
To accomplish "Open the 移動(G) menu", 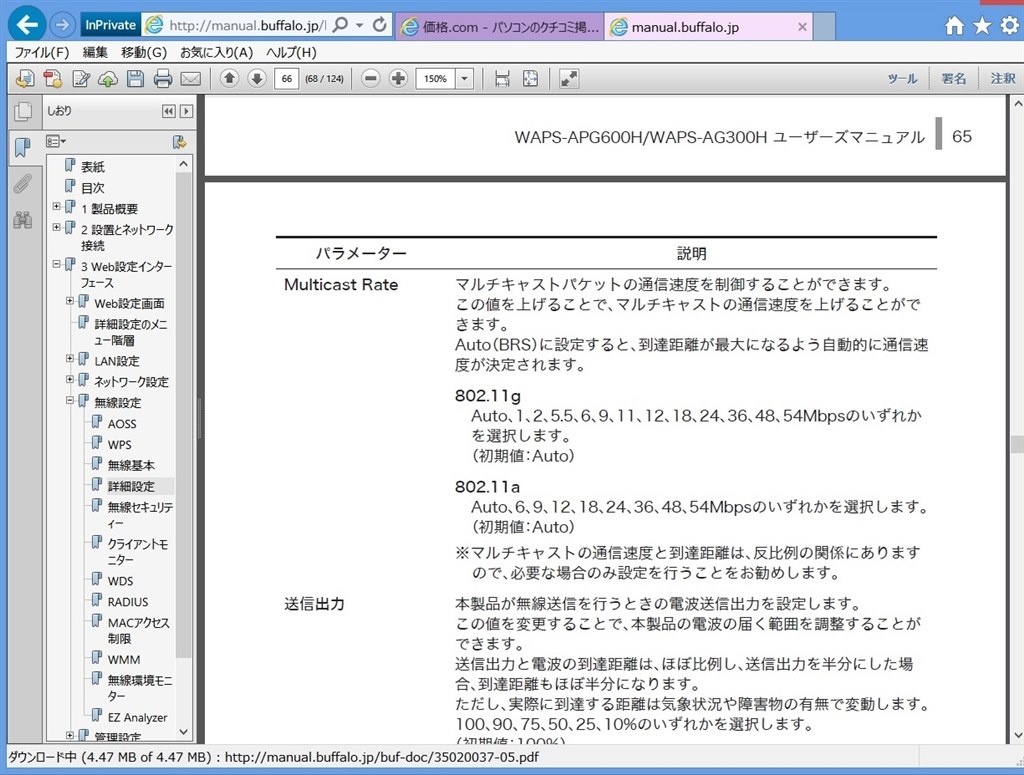I will point(144,52).
